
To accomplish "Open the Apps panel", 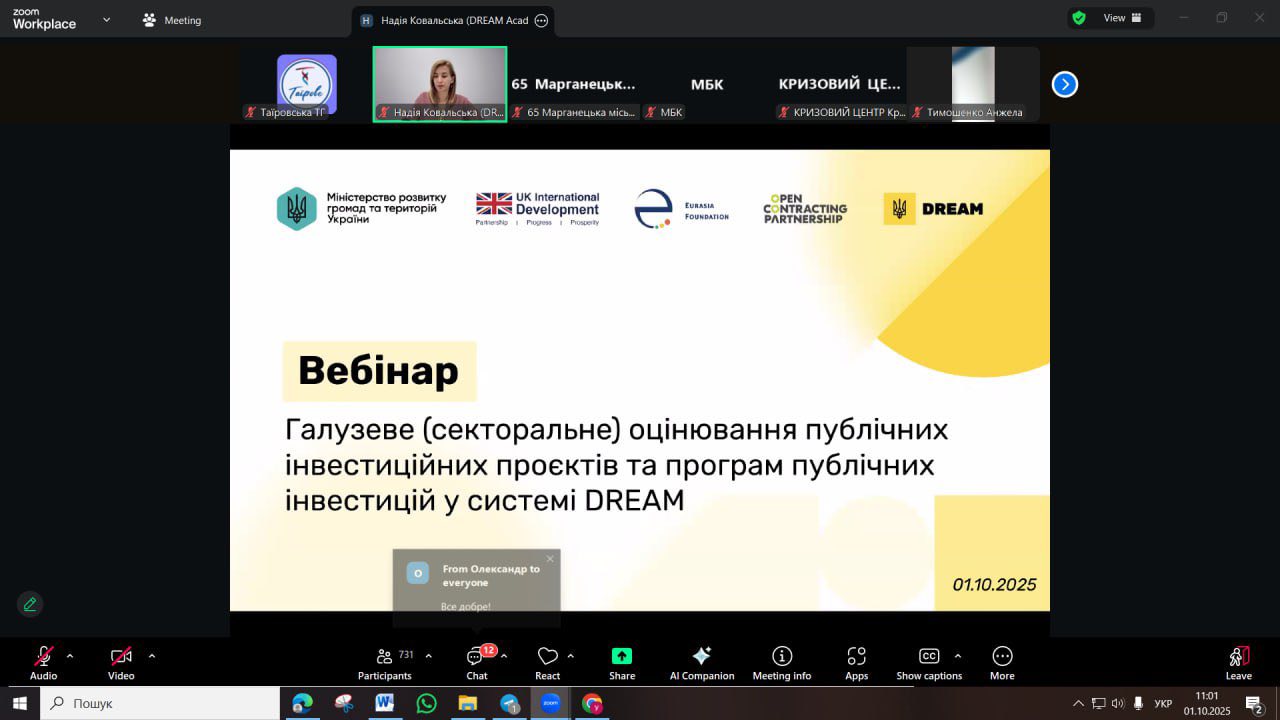I will [x=856, y=662].
